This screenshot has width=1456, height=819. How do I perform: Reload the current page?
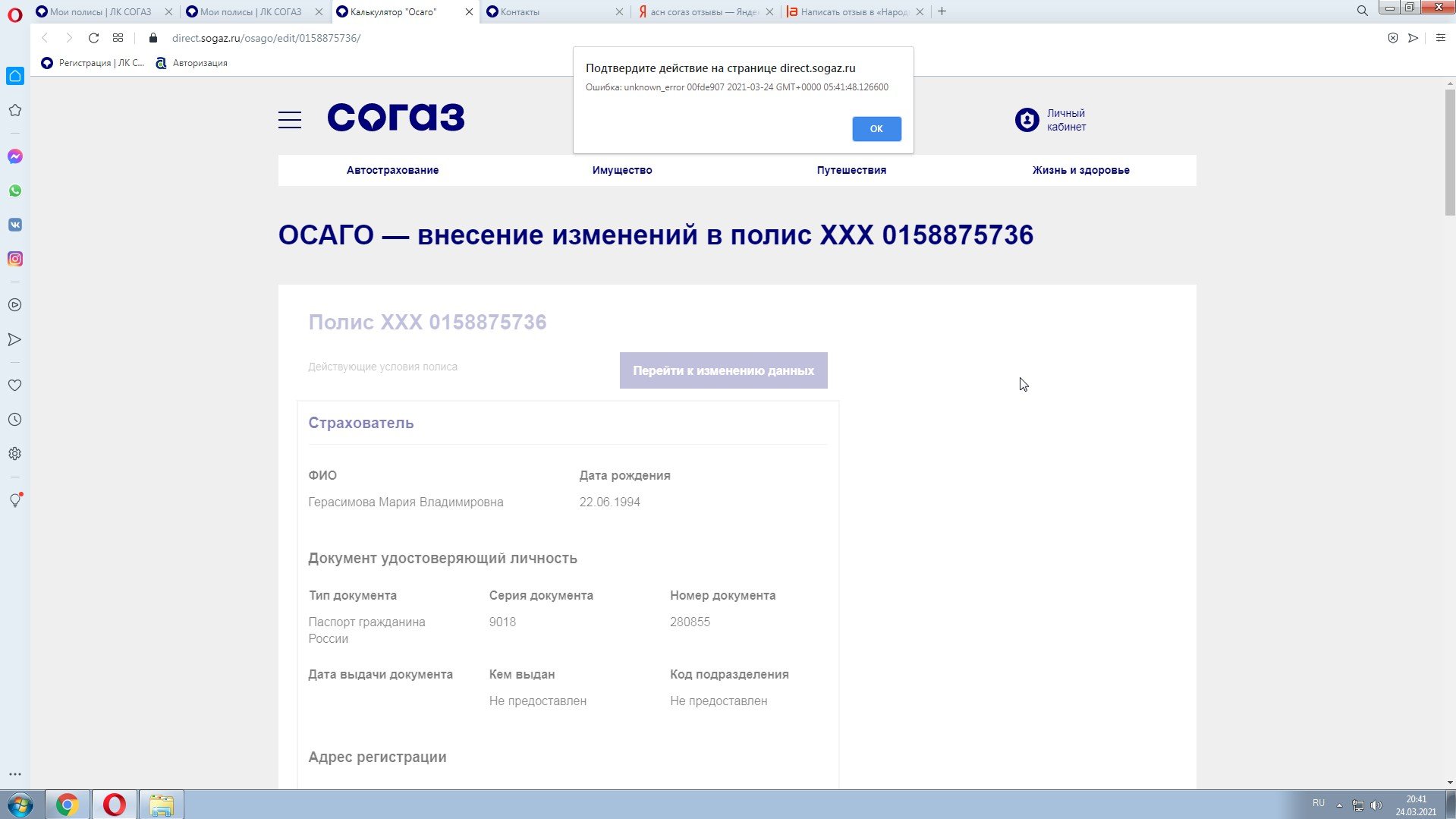coord(93,38)
